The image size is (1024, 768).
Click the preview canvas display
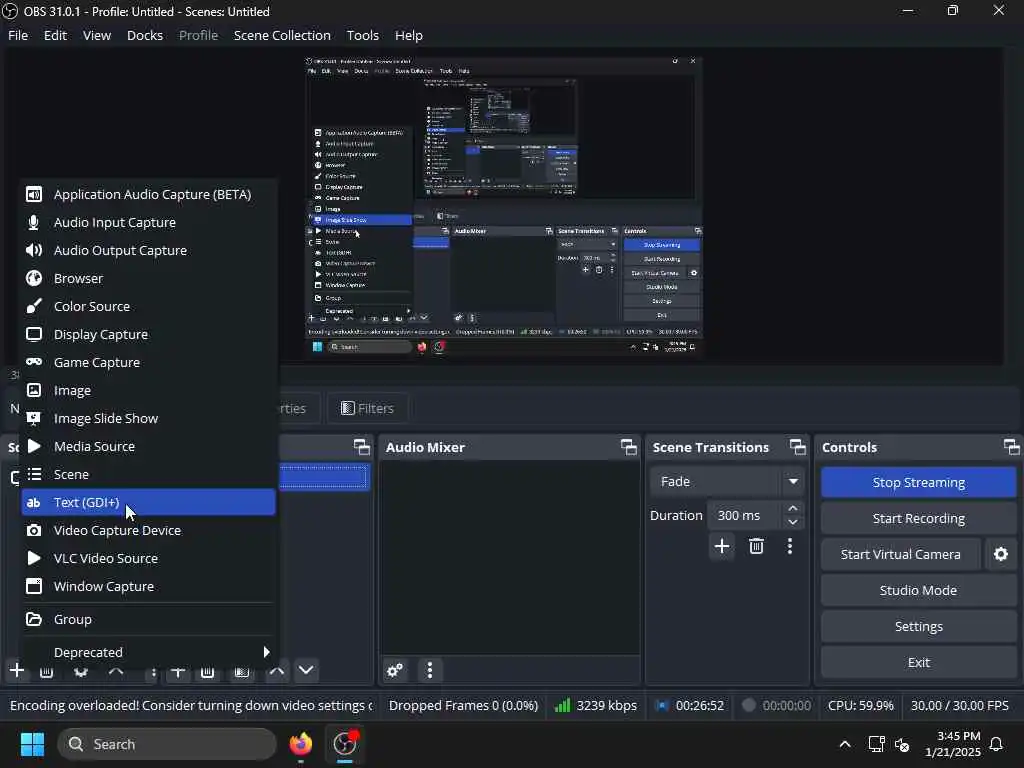[x=504, y=208]
